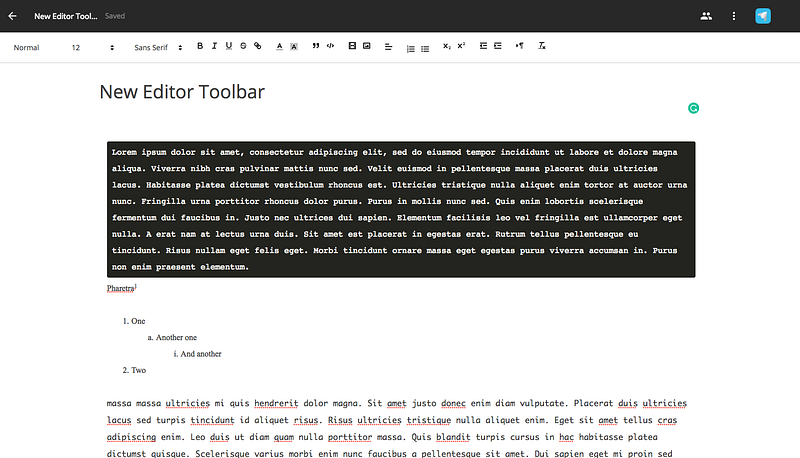This screenshot has width=800, height=458.
Task: Click the film-strip video embed icon
Action: [352, 46]
